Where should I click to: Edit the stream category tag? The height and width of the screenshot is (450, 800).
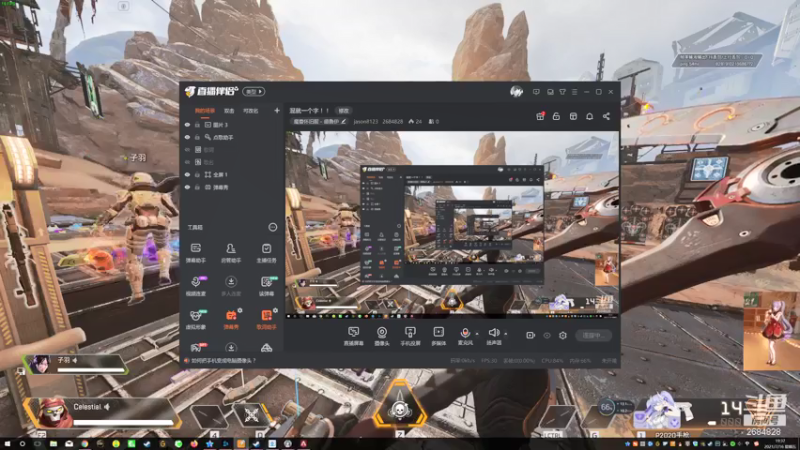[x=319, y=121]
